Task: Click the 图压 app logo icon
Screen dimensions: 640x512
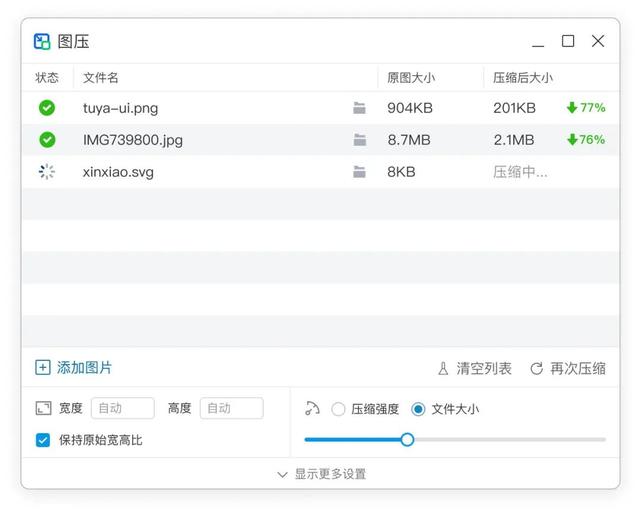Action: [x=42, y=41]
